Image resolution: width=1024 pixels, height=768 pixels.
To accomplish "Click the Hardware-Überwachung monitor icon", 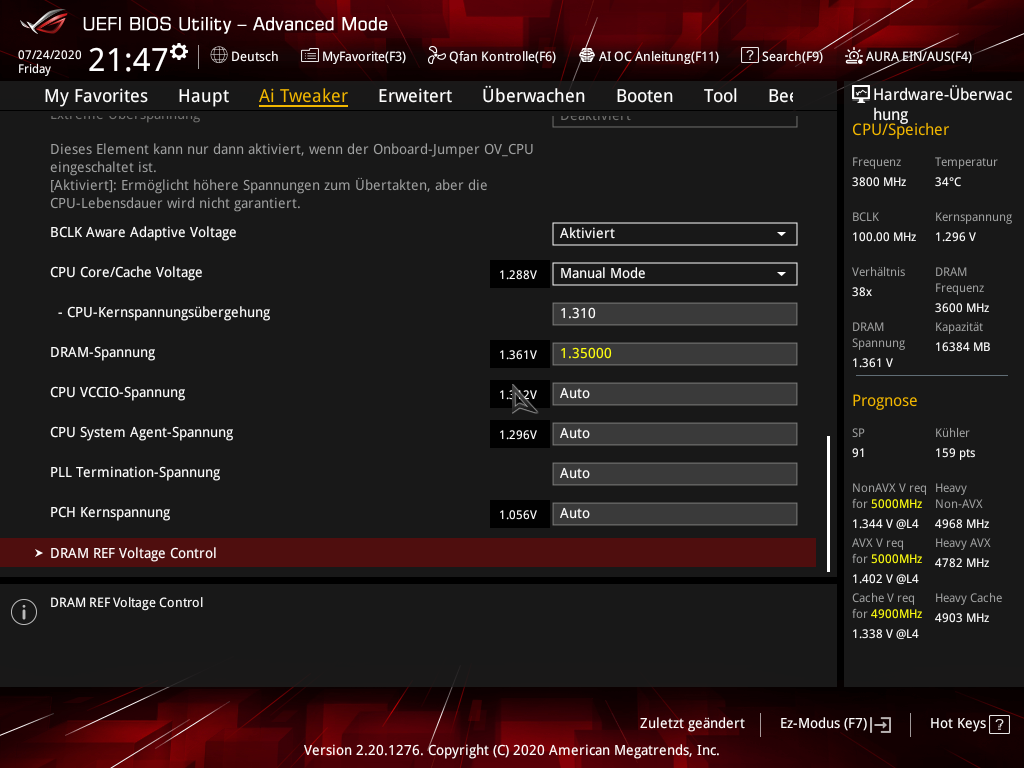I will point(861,95).
